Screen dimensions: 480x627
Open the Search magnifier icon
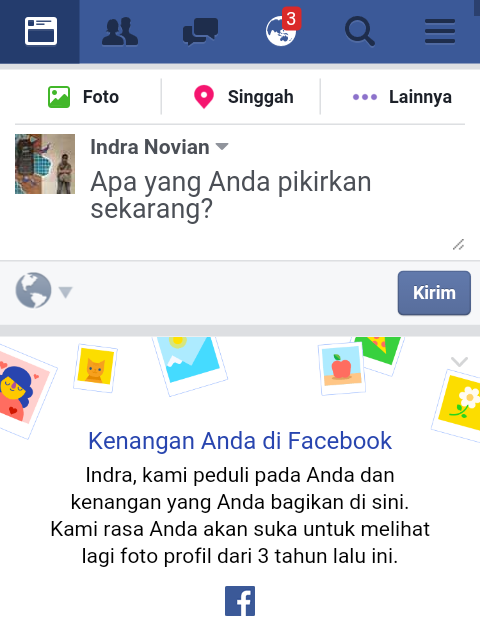click(x=360, y=31)
